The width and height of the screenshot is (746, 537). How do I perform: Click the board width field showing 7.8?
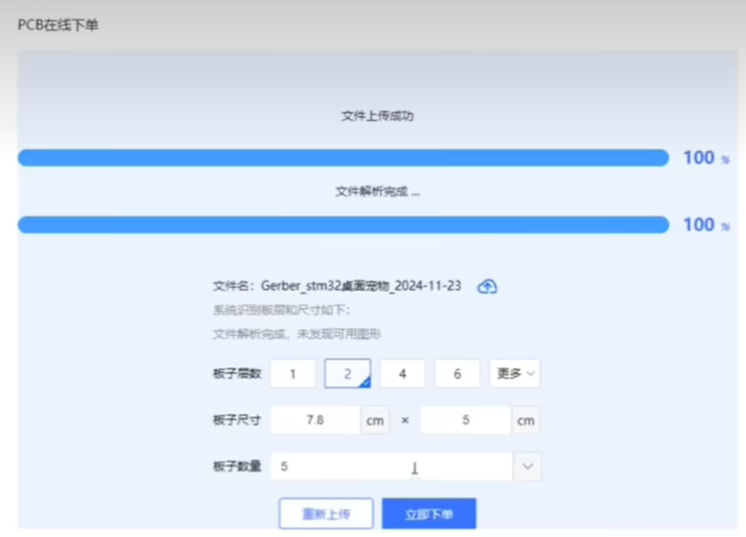click(315, 420)
